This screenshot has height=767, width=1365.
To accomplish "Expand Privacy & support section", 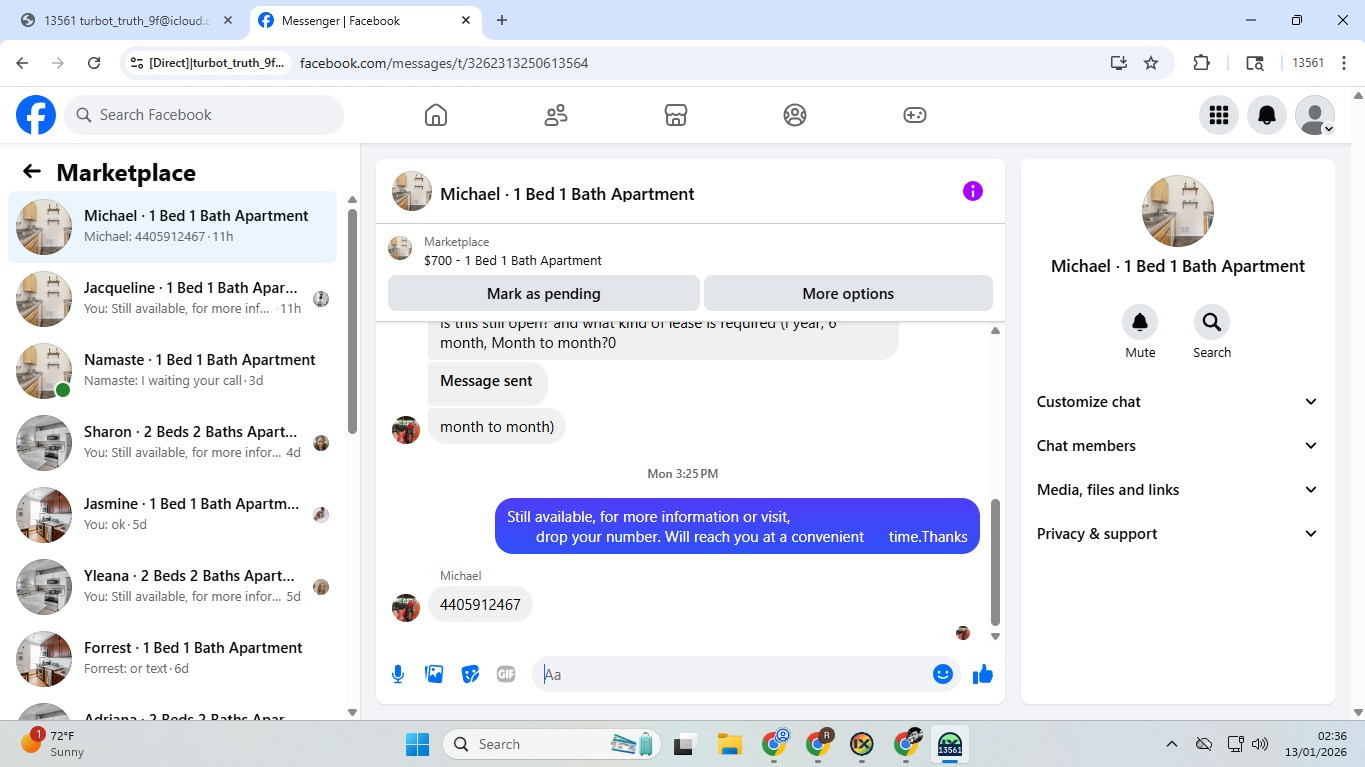I will [1177, 534].
